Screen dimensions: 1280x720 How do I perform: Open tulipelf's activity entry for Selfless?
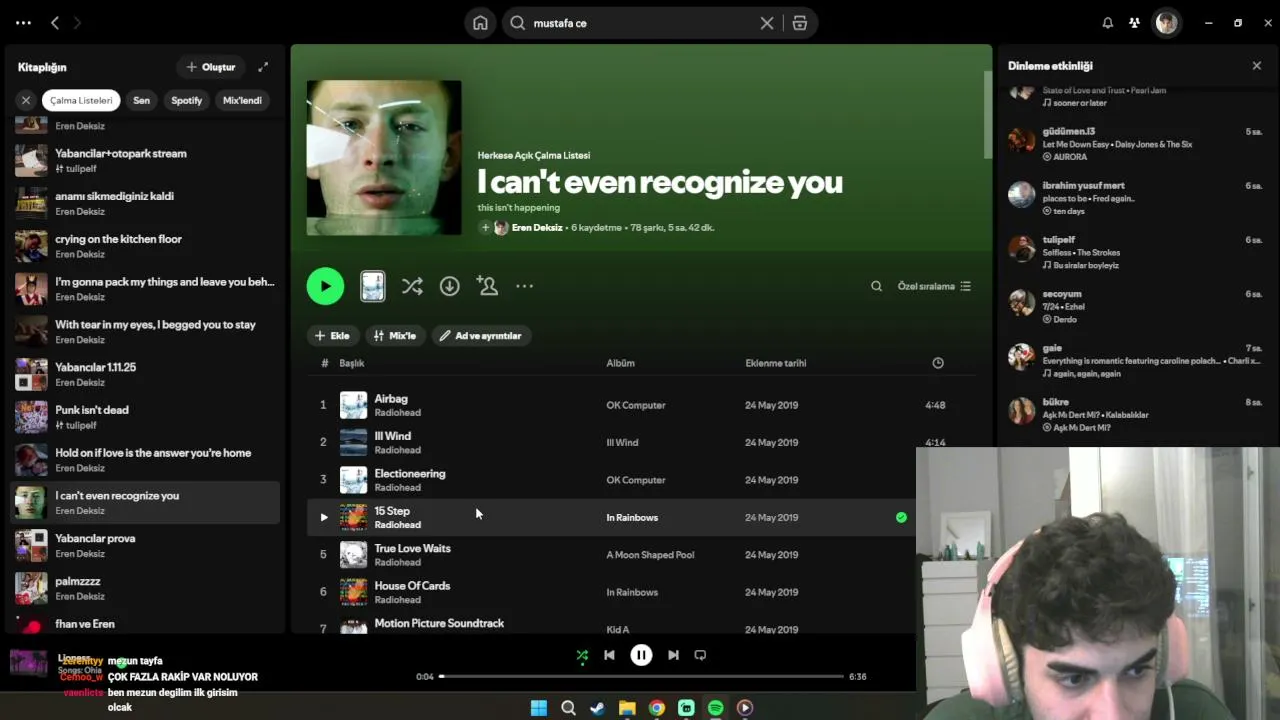[1136, 252]
